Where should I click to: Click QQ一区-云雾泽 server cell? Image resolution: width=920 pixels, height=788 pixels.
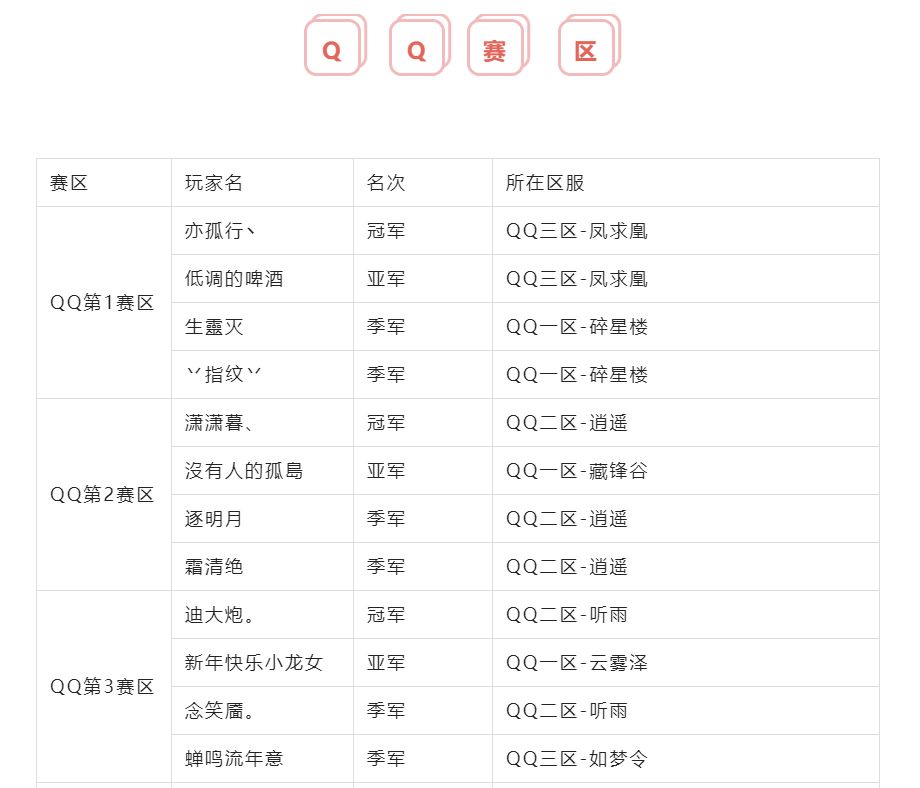coord(577,663)
